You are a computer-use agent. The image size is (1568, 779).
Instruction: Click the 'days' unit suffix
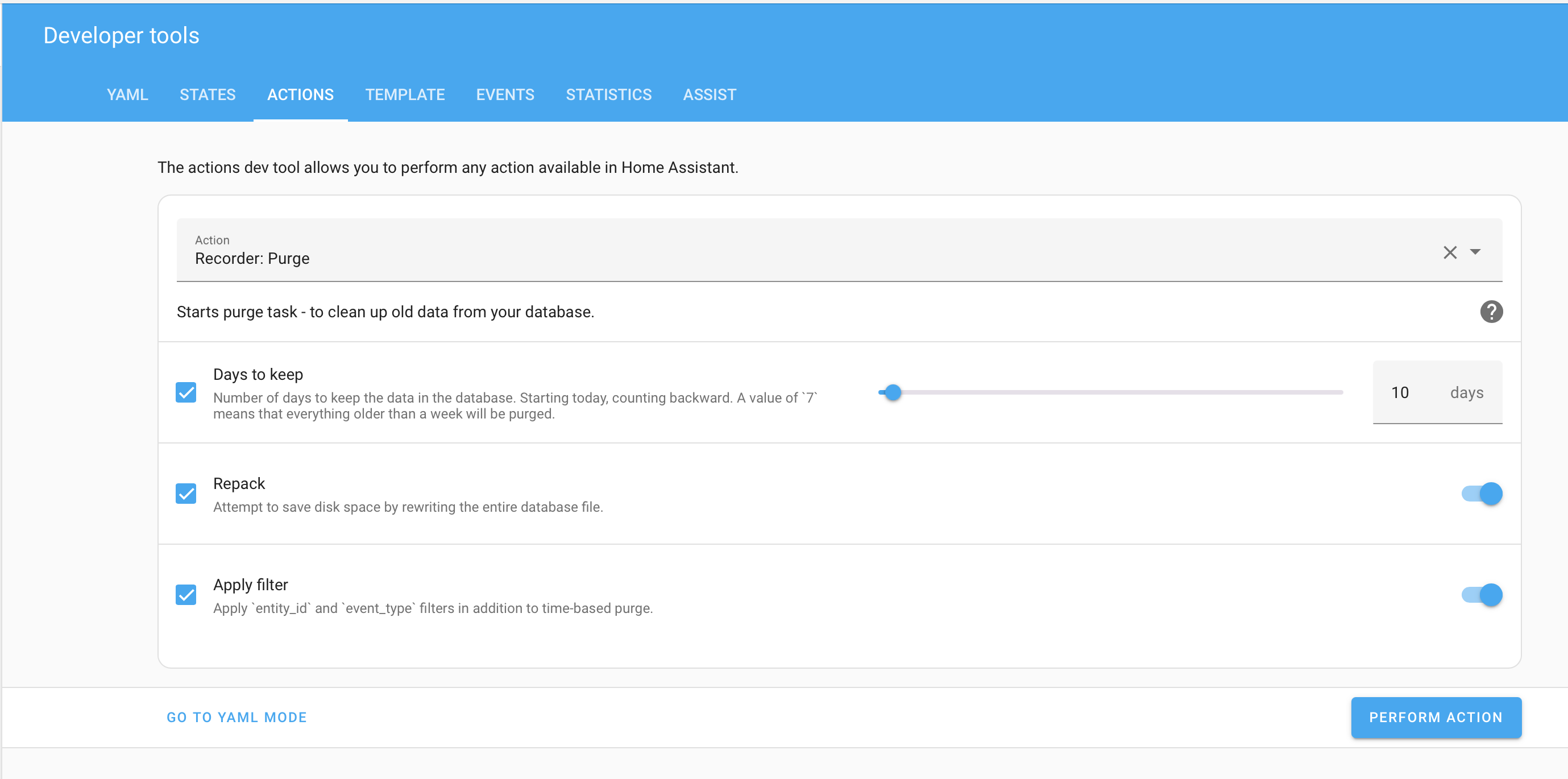pos(1466,392)
